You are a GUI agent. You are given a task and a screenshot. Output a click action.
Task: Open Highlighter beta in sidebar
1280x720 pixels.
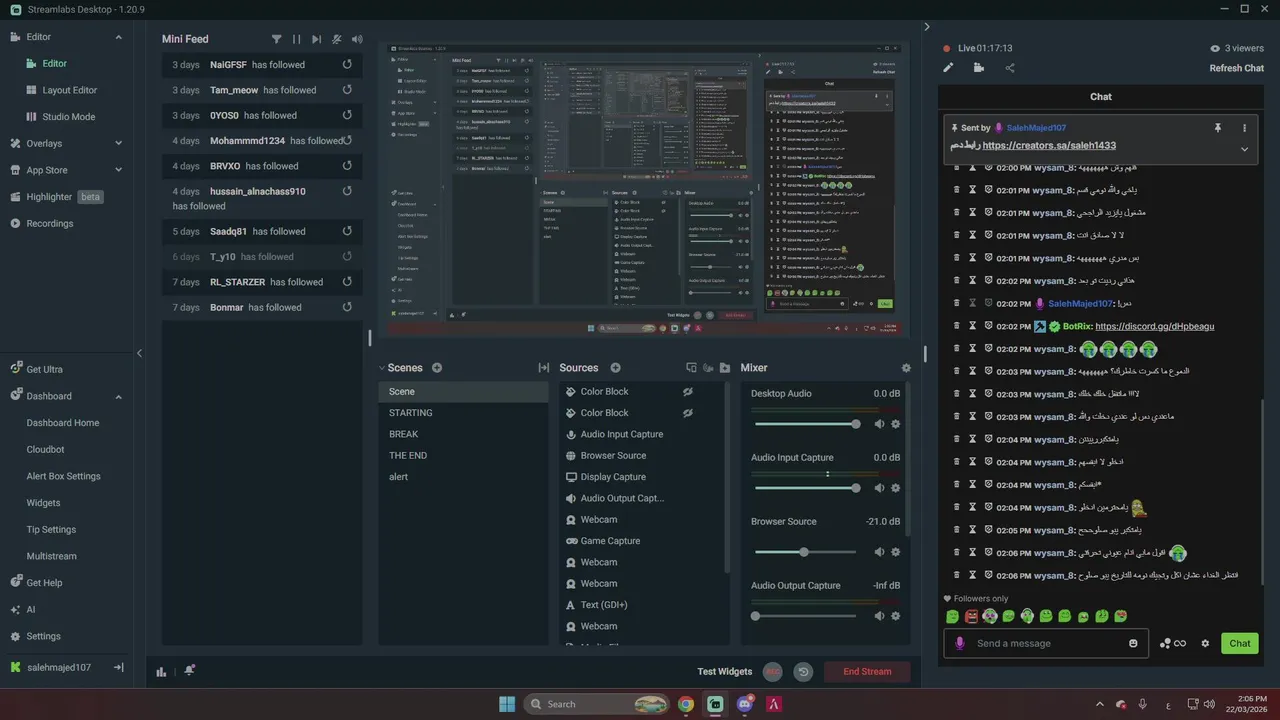pos(66,197)
